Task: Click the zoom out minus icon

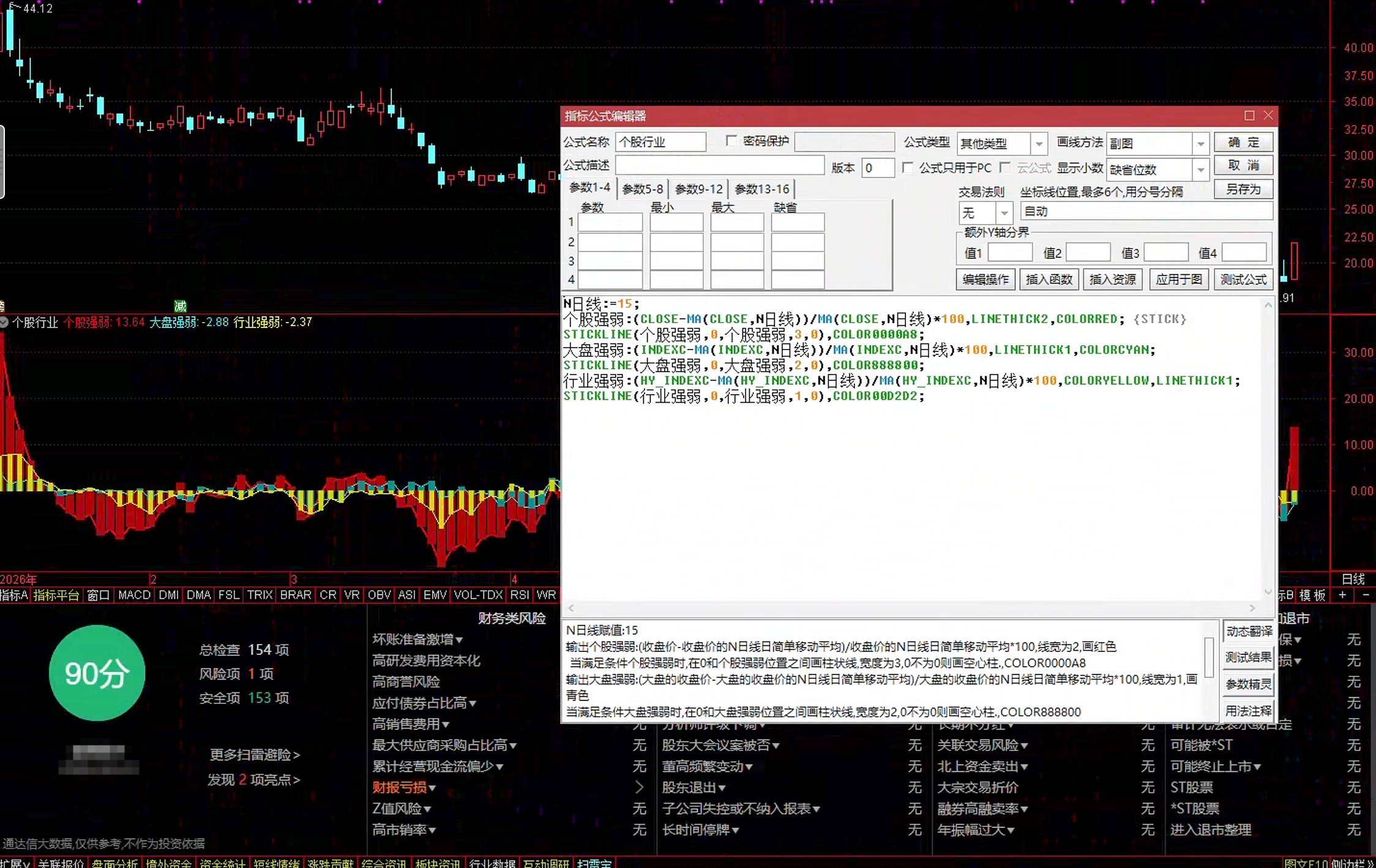Action: point(1366,595)
